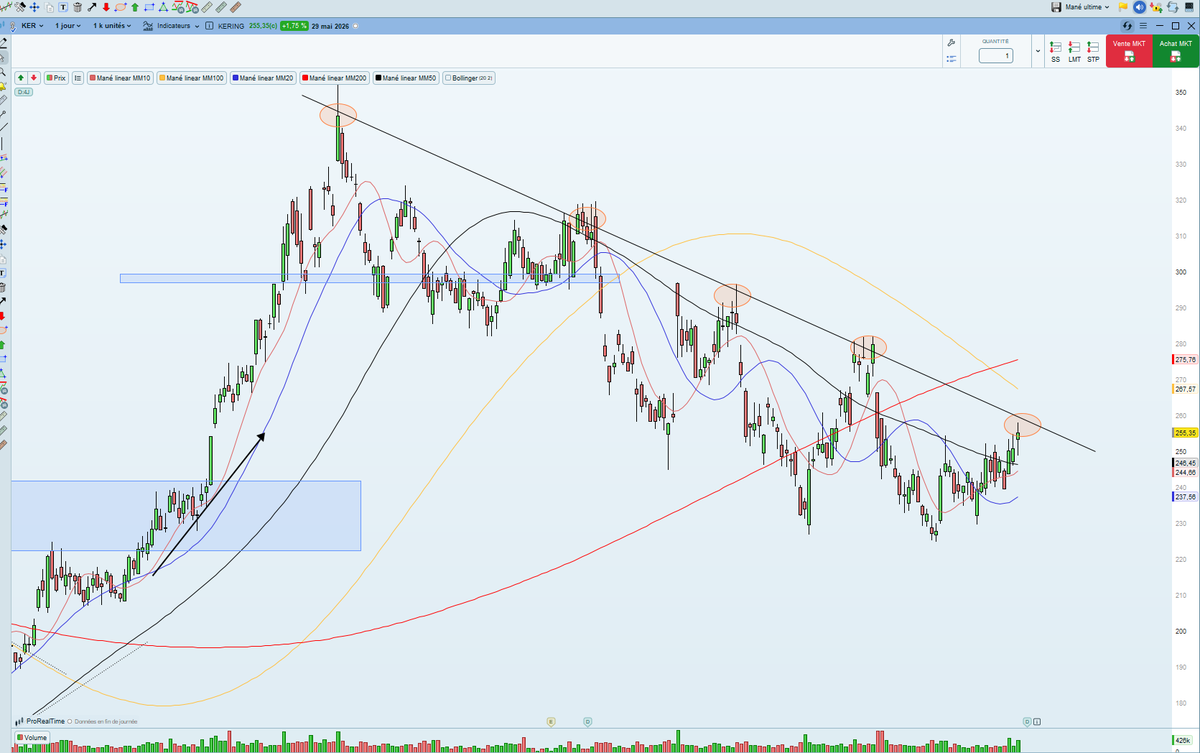Screen dimensions: 1200x753
Task: Click the Vente MKT sell button
Action: tap(1129, 51)
